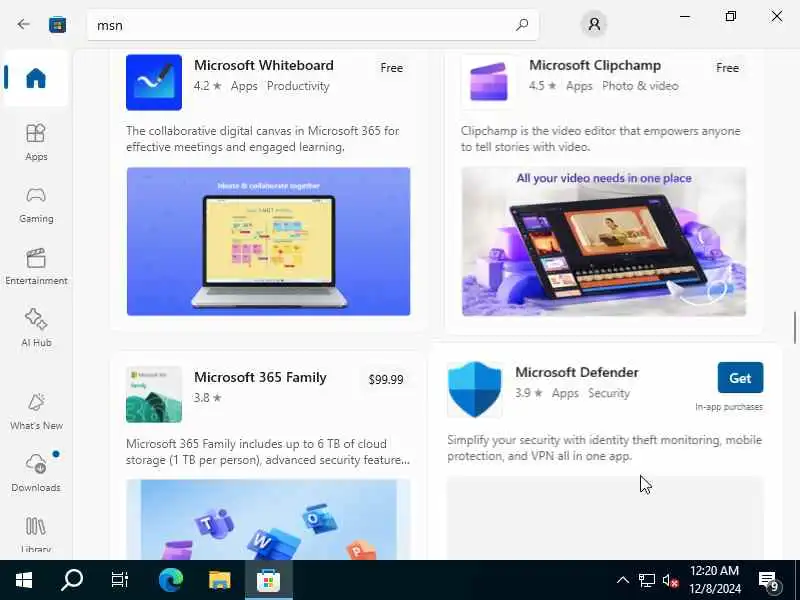Open Microsoft Clipchamp title link
Viewport: 800px width, 600px height.
pos(595,65)
